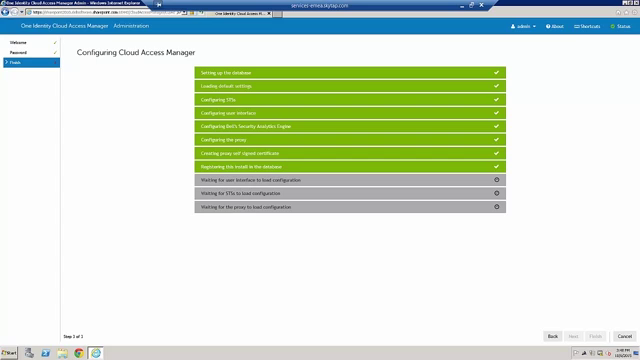Viewport: 640px width, 360px height.
Task: Click Configuring Dell's Security Analytics Engine row
Action: click(350, 127)
